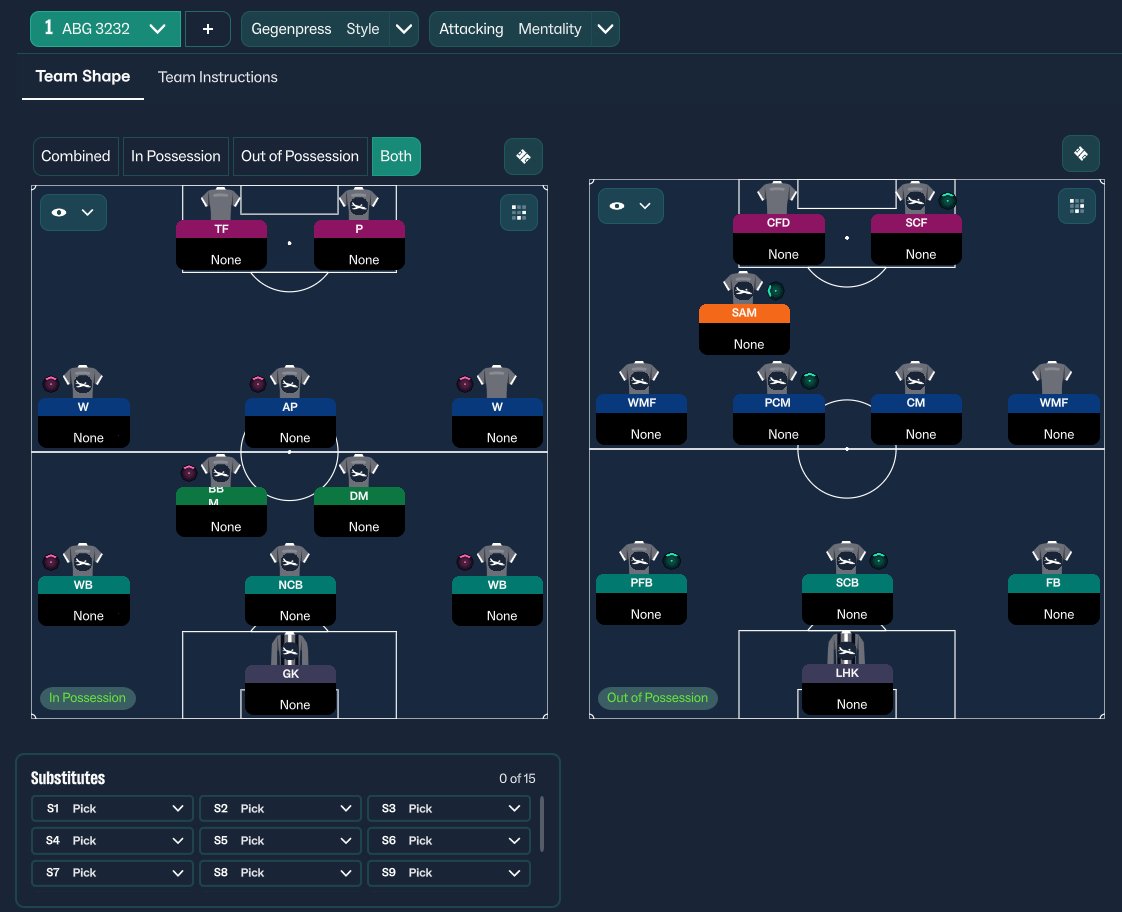
Task: Click the right WB role card
Action: coord(497,601)
